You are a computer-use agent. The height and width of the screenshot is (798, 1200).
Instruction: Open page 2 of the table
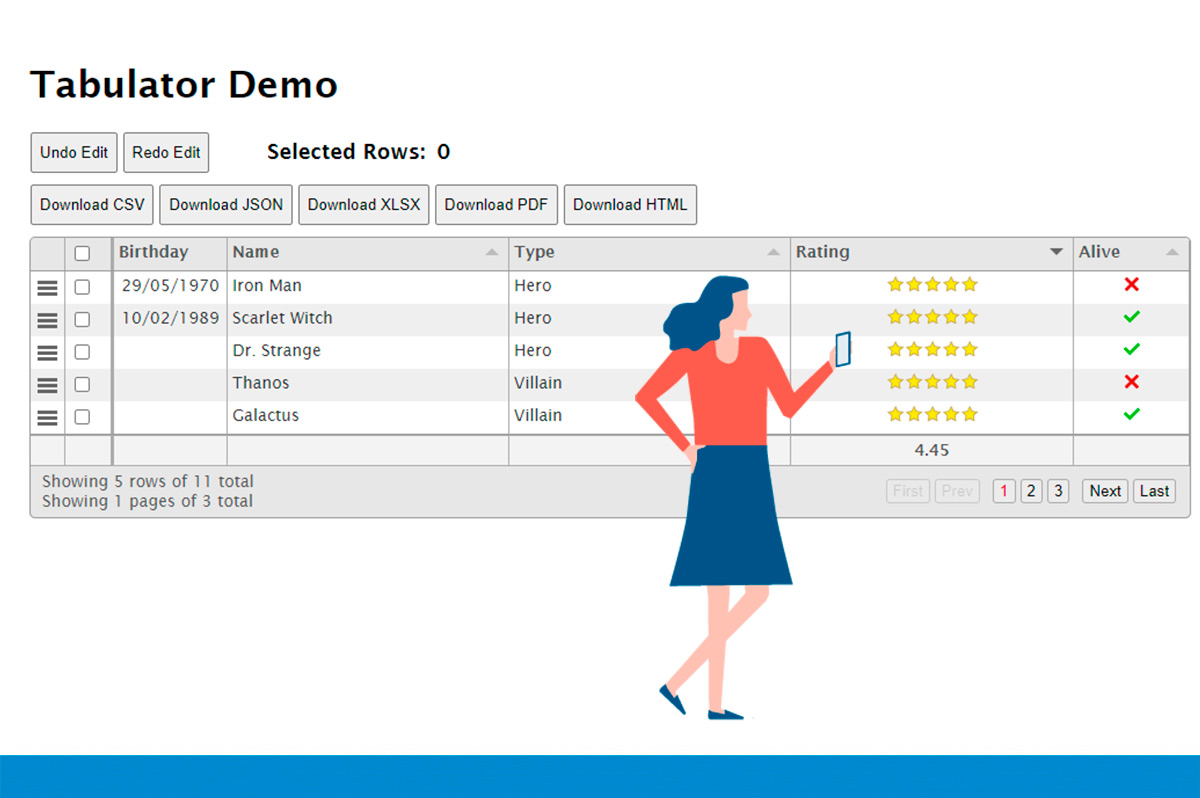tap(1031, 491)
